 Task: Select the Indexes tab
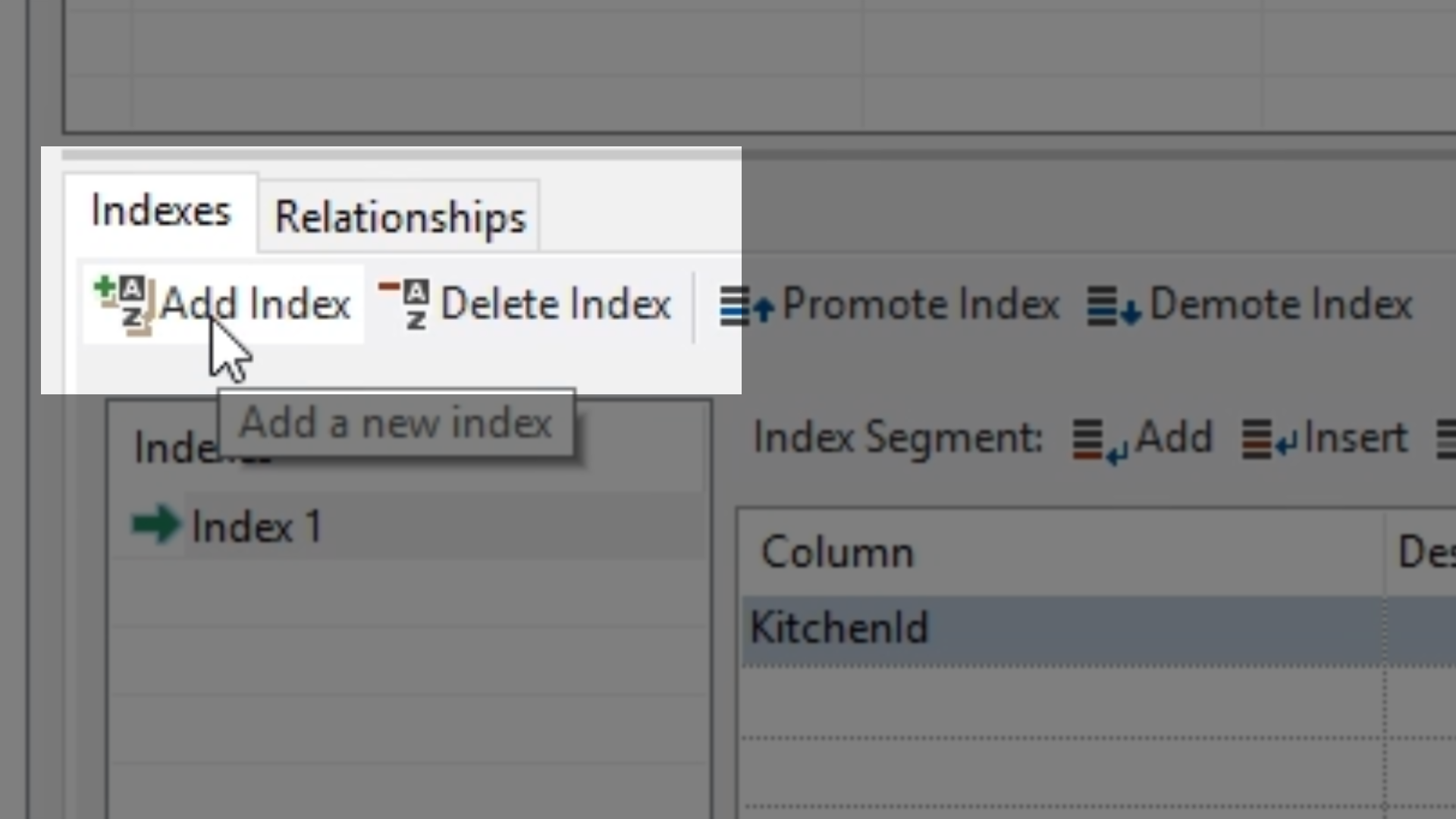pyautogui.click(x=161, y=211)
